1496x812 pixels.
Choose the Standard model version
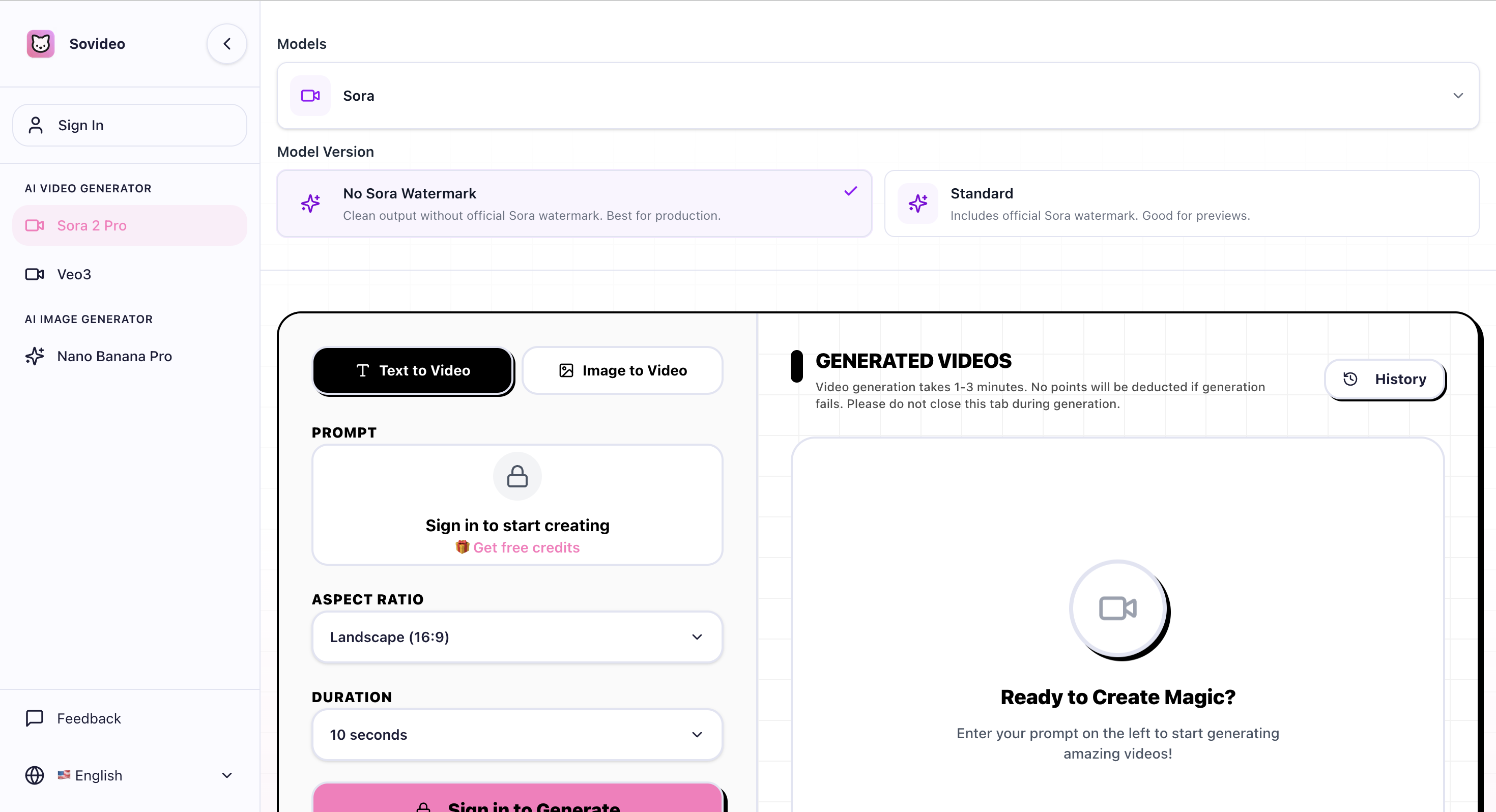click(1183, 204)
